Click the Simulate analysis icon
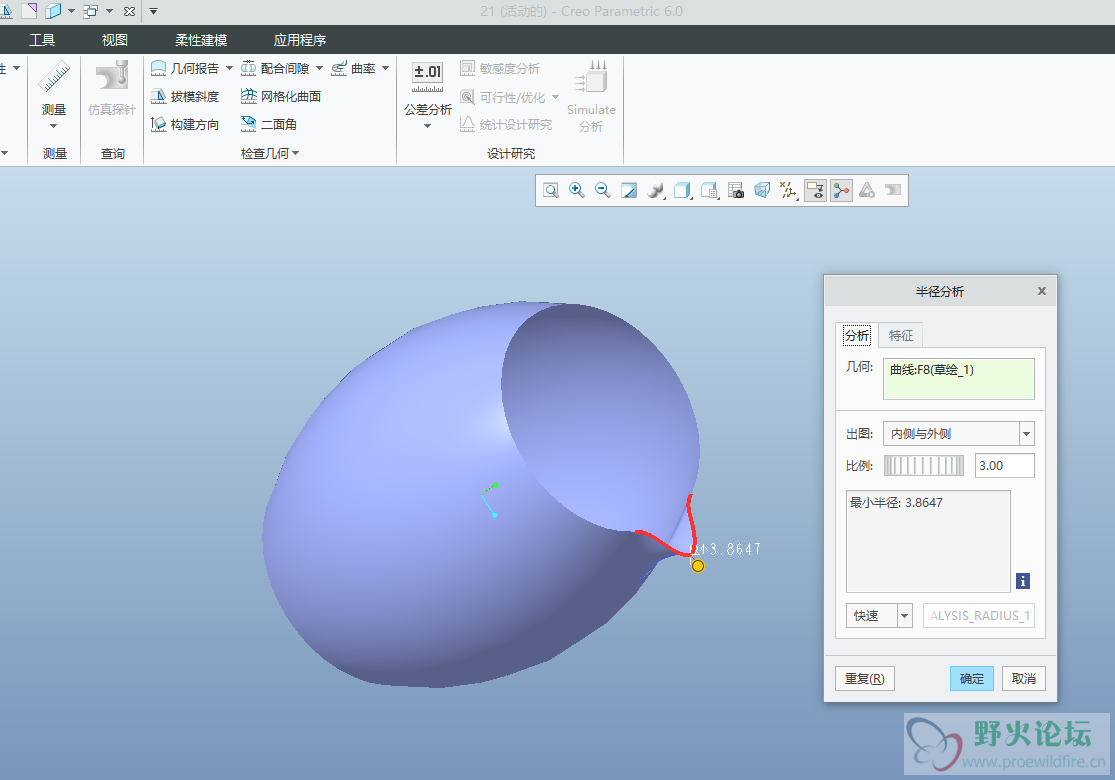Screen dimensions: 1115x780 [x=592, y=77]
